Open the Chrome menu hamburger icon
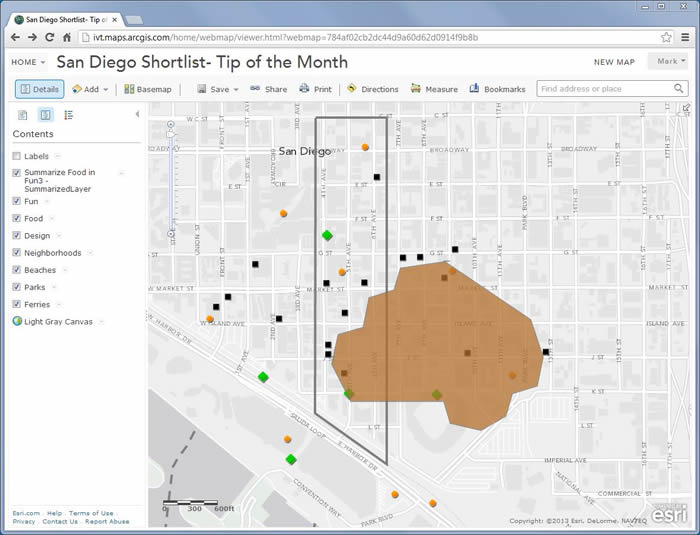Screen dimensions: 700x535 685,38
